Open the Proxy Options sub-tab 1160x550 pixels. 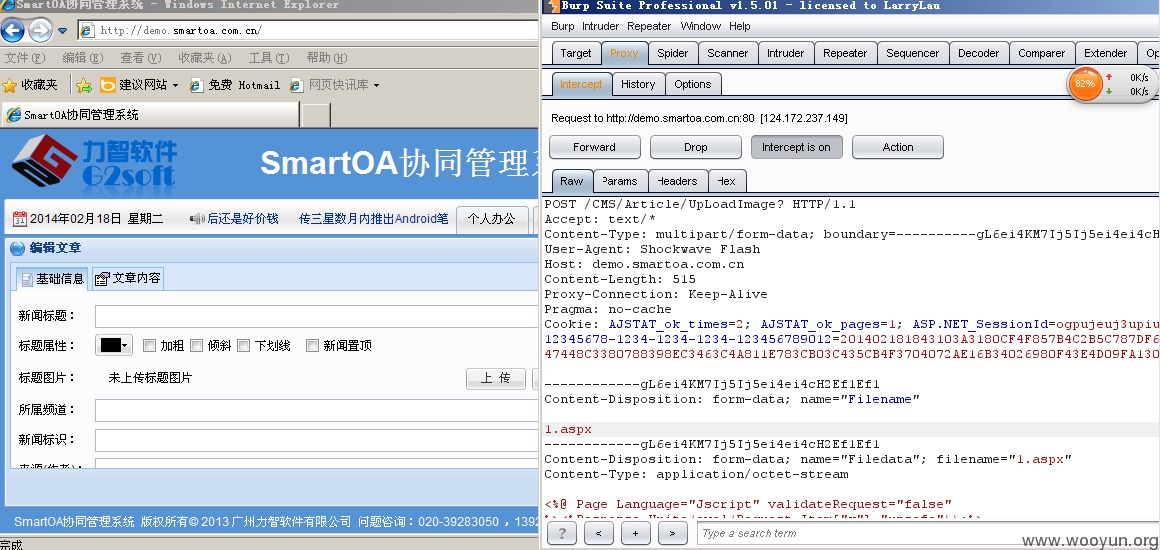tap(692, 84)
